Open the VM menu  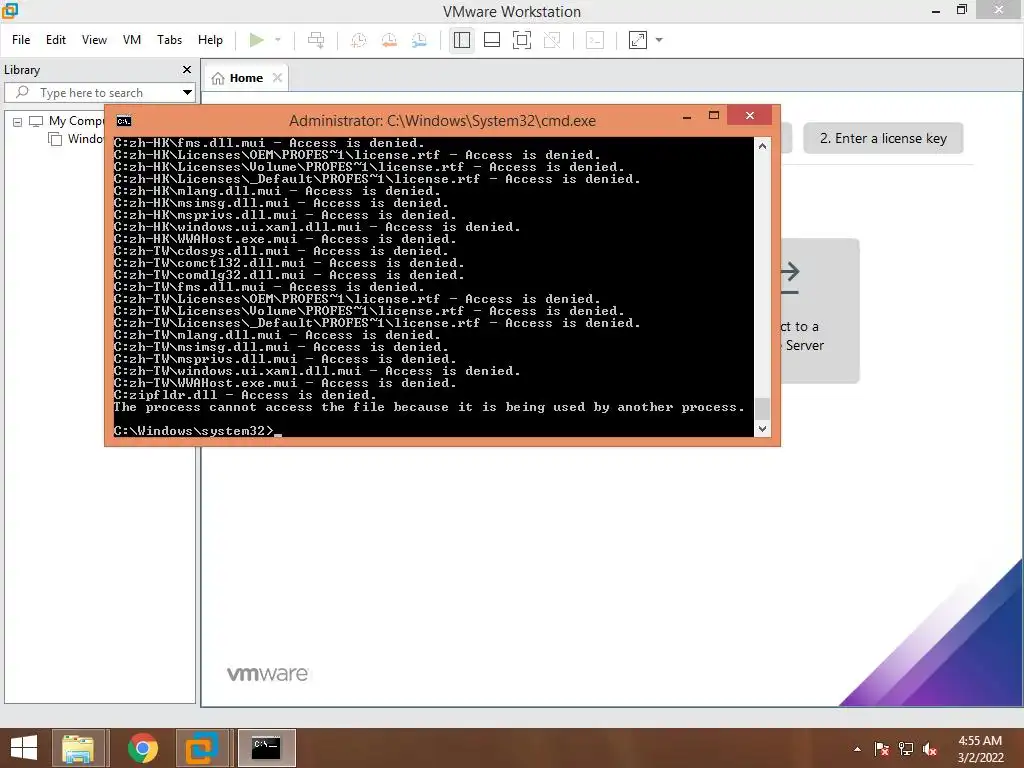132,40
